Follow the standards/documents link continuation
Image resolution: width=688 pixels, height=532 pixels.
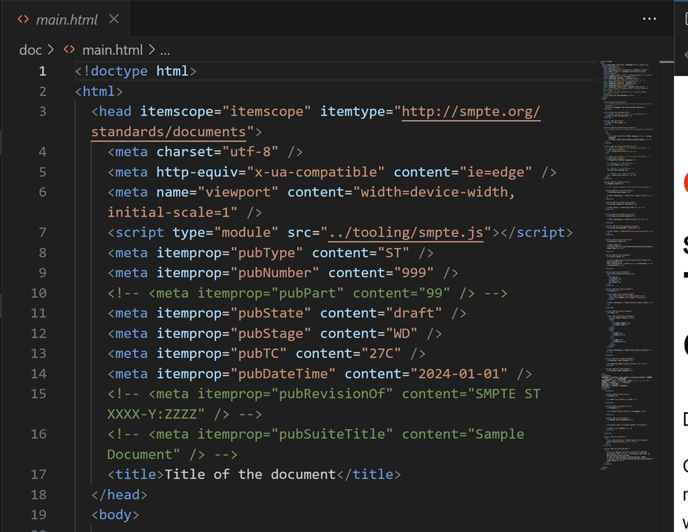tap(168, 132)
